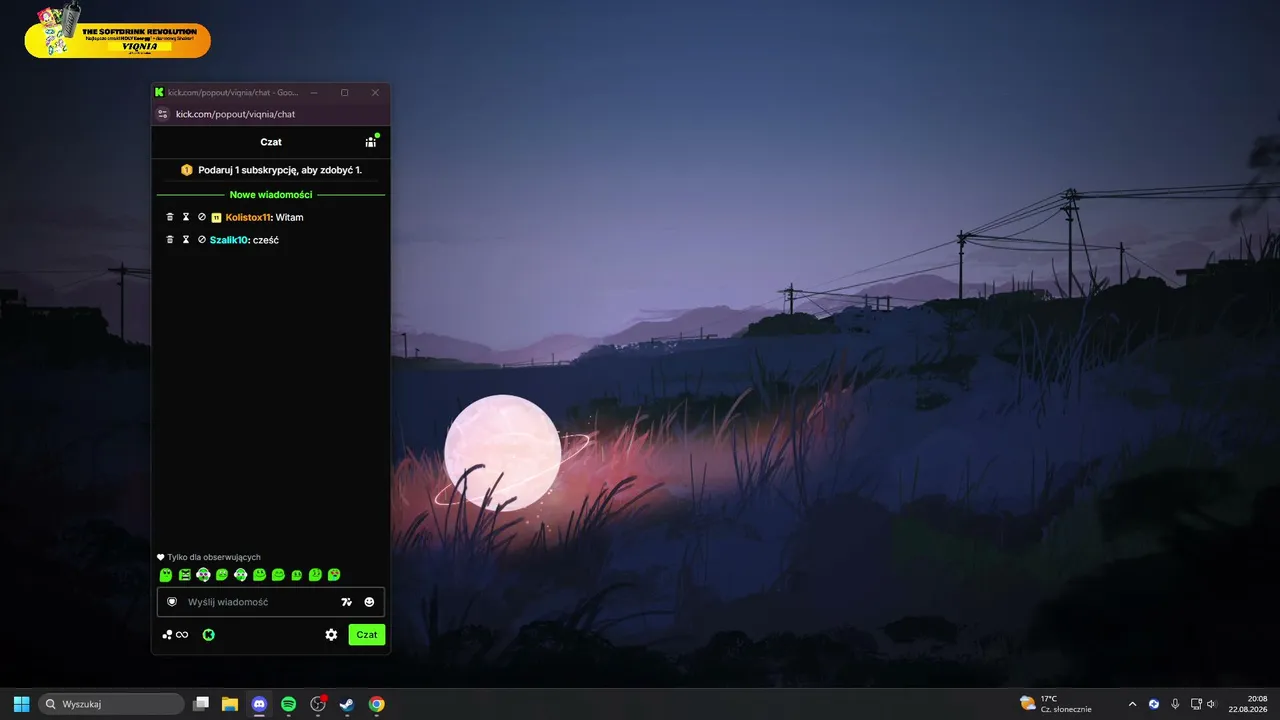The image size is (1280, 720).
Task: Ban user Kolistox11 with the ban icon
Action: point(201,217)
